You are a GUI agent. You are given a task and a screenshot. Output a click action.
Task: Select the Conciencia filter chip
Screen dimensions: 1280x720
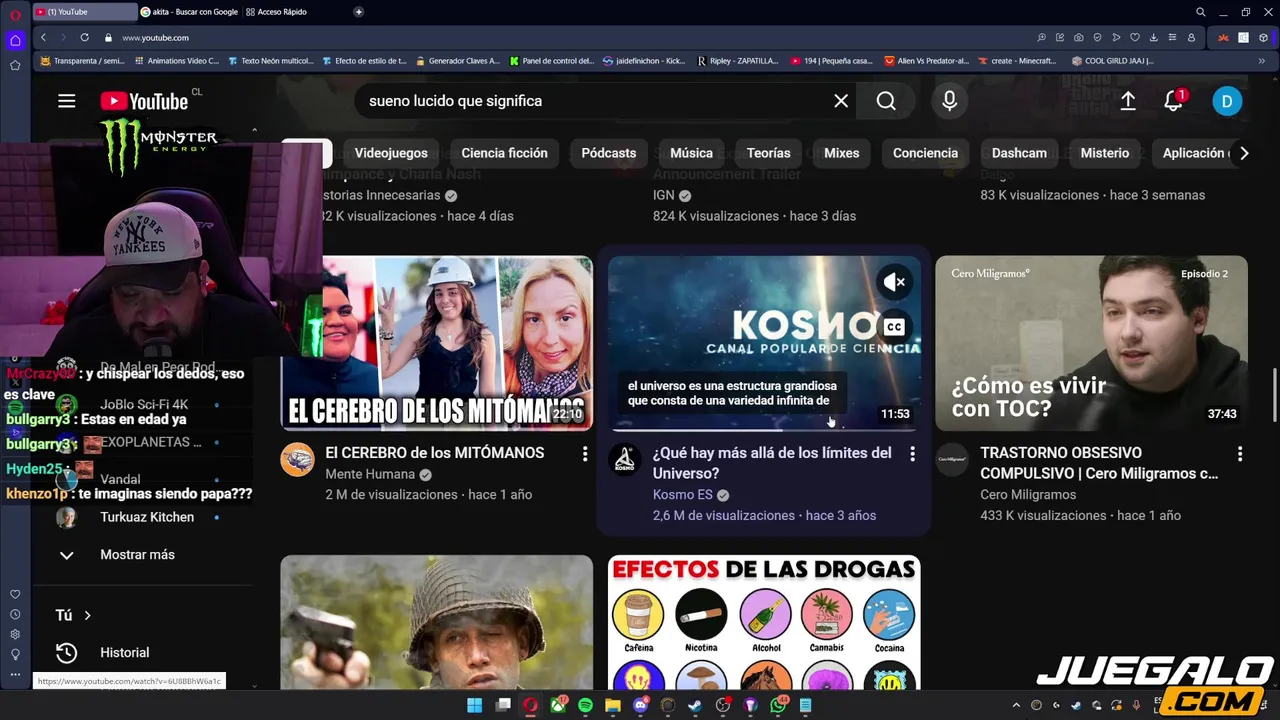pos(925,153)
